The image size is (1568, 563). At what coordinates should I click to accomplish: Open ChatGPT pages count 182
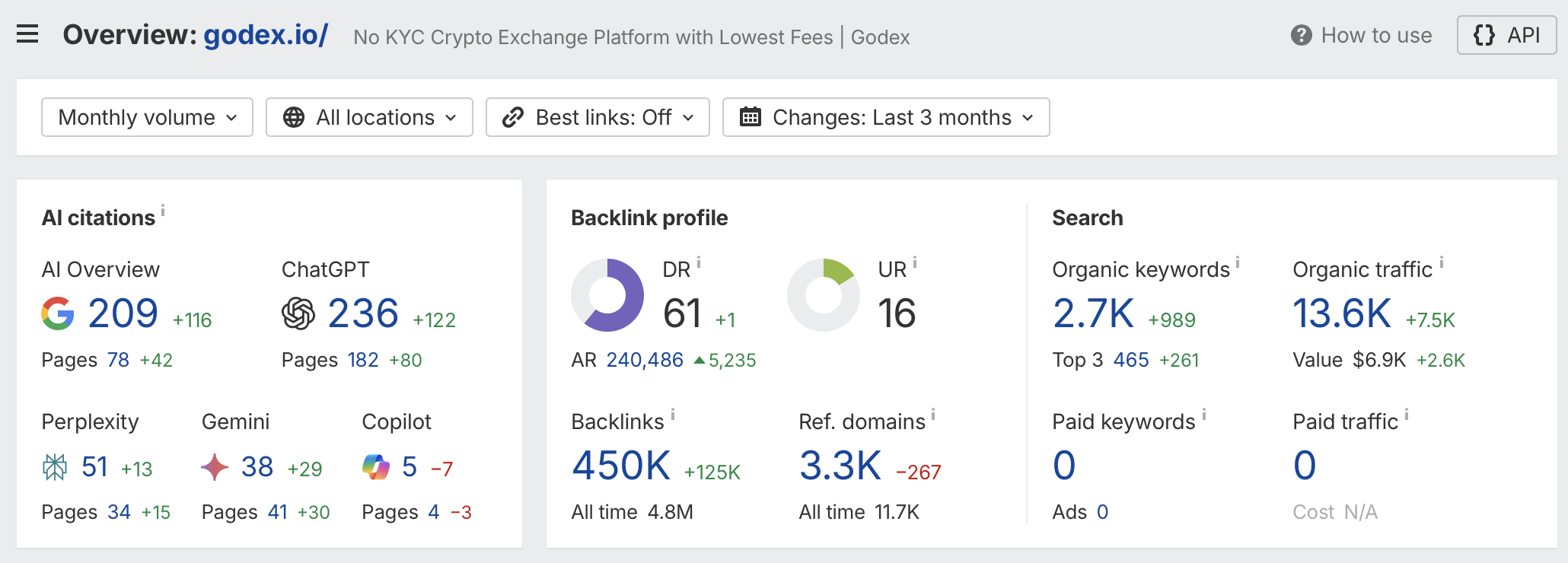tap(363, 360)
